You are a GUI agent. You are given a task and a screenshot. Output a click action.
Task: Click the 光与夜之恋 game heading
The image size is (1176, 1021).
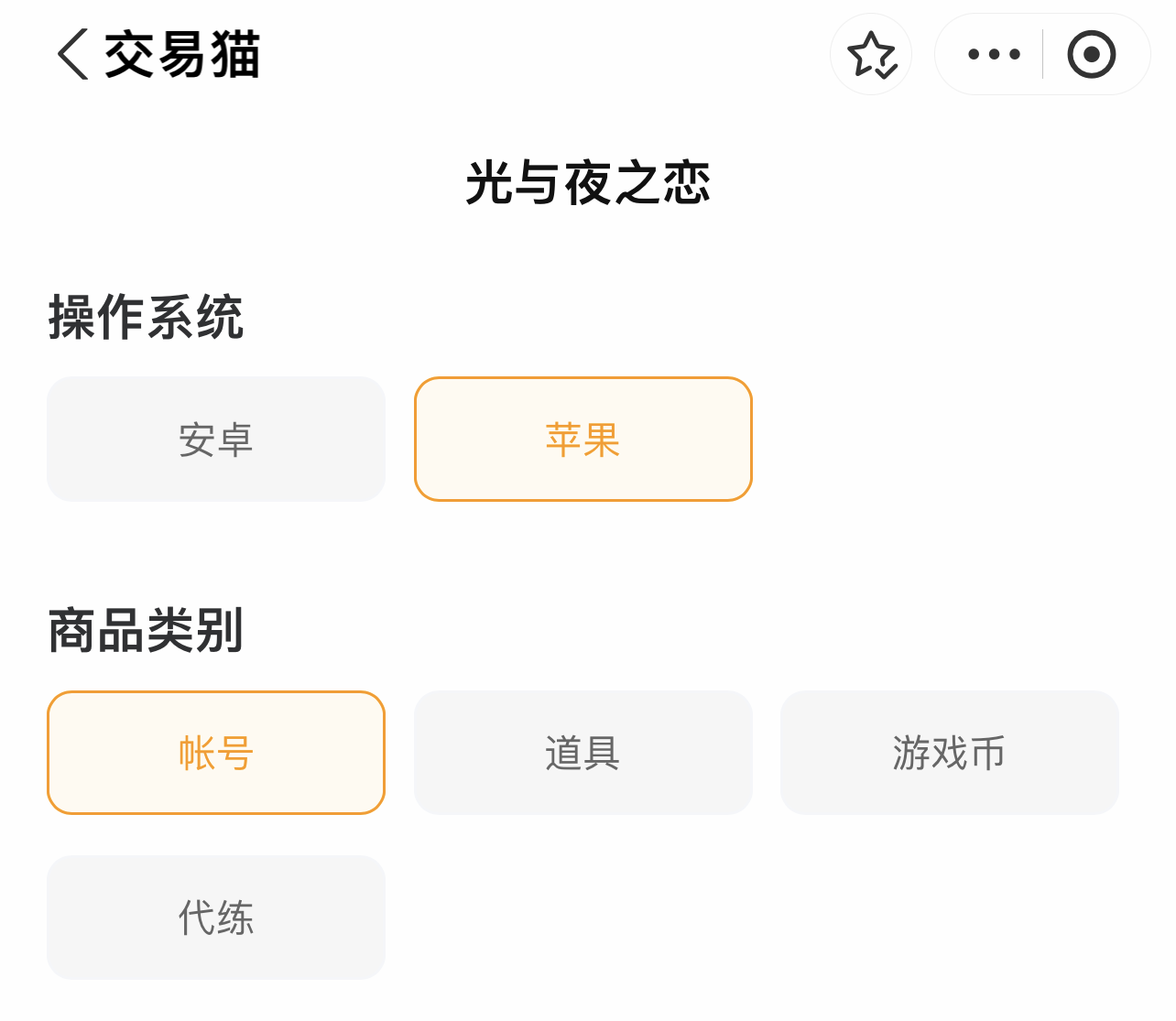point(588,182)
